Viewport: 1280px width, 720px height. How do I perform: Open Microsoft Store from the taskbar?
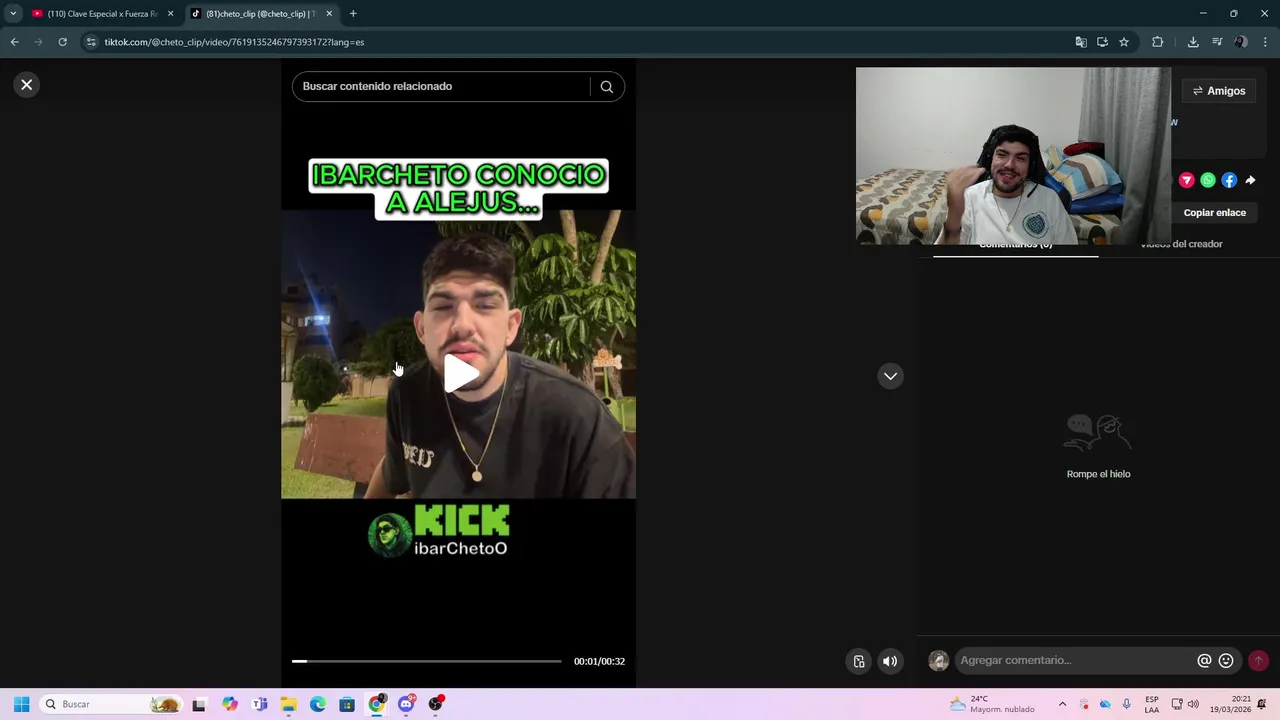(x=347, y=704)
